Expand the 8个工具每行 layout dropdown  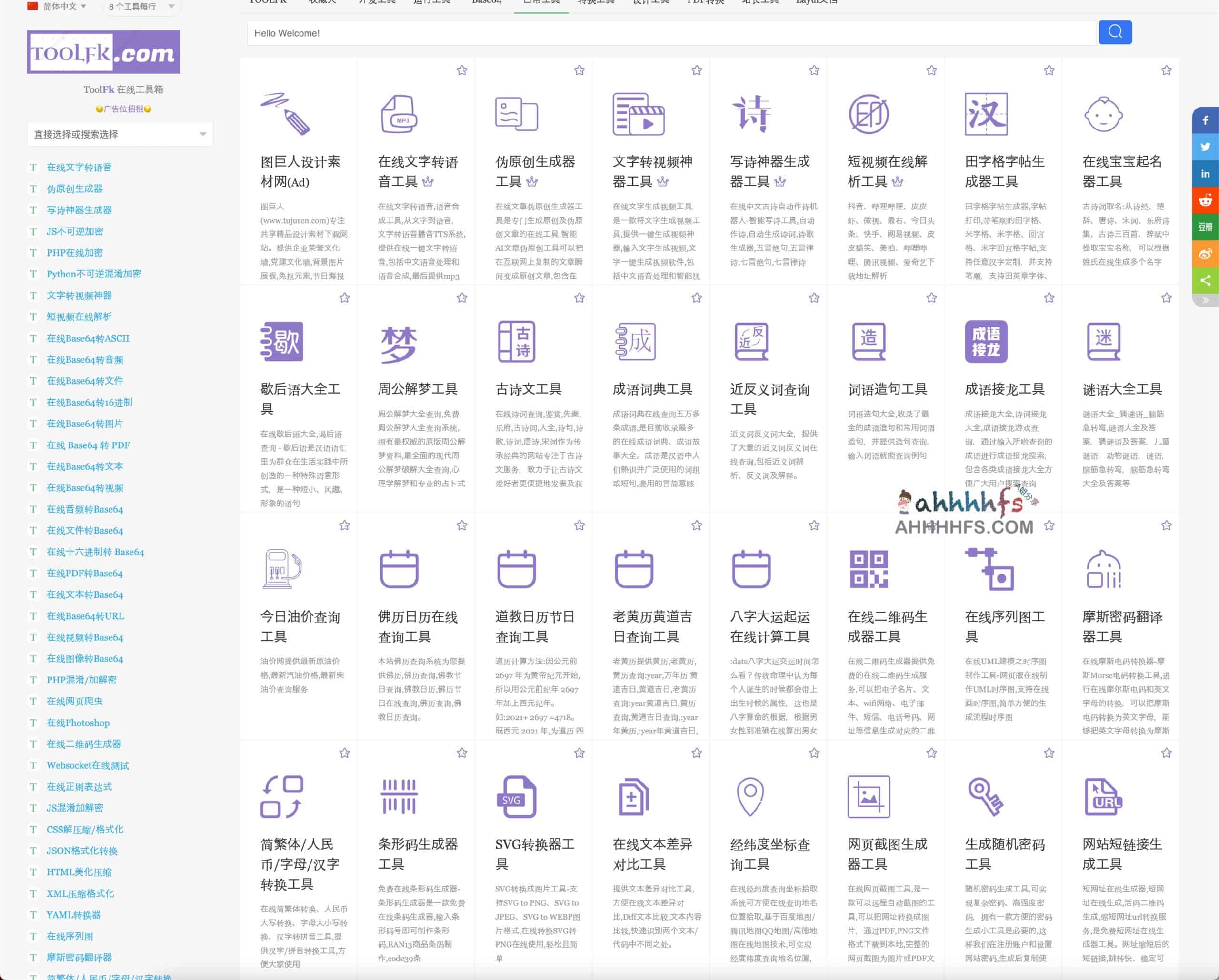click(x=141, y=6)
